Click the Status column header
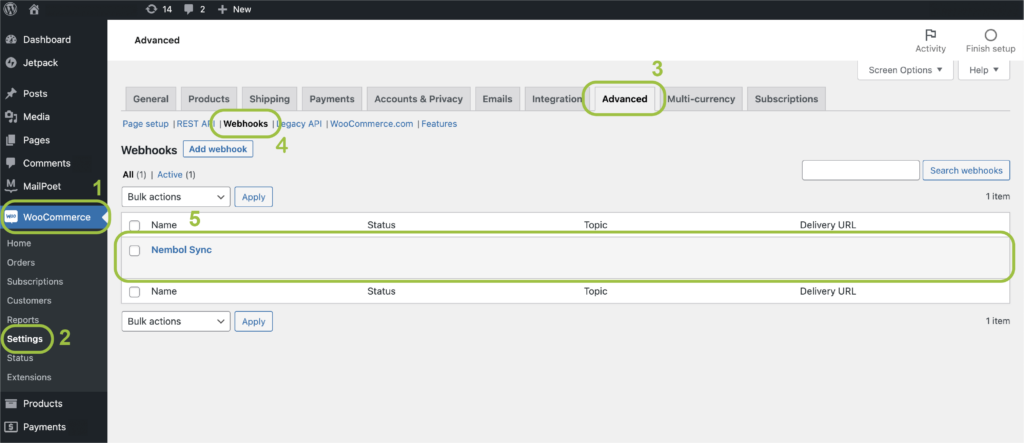Image resolution: width=1024 pixels, height=443 pixels. click(x=381, y=225)
